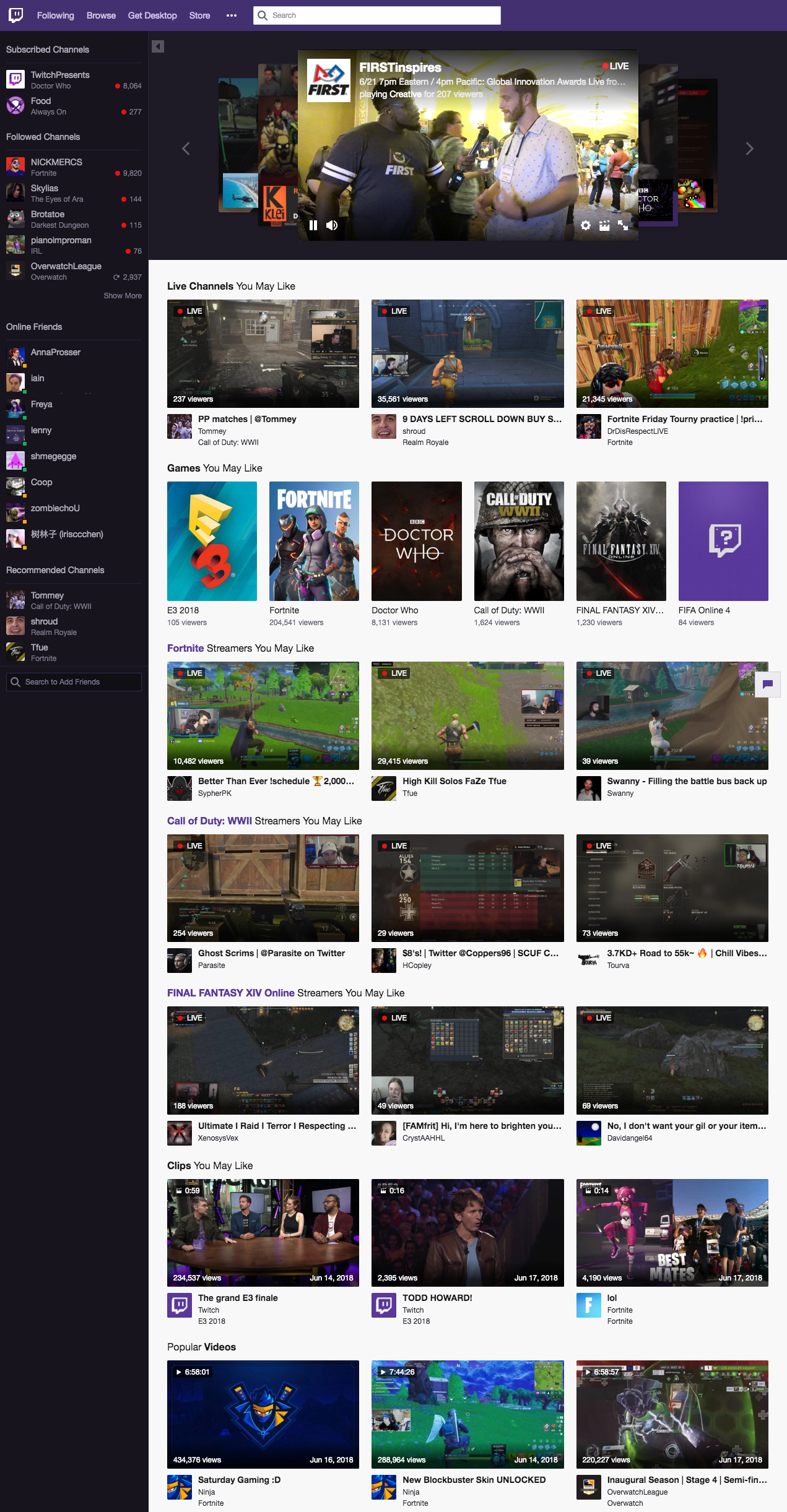The height and width of the screenshot is (1512, 787).
Task: Open Tfue avatar in Recommended Channels
Action: pyautogui.click(x=15, y=652)
